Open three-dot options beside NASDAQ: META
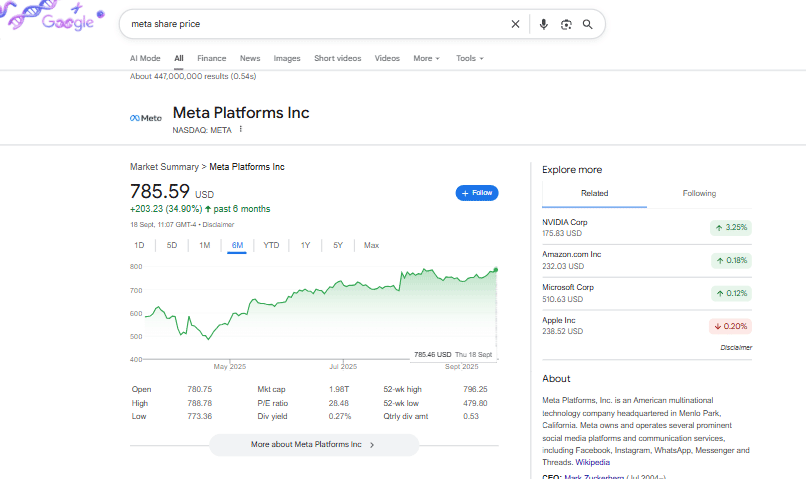Viewport: 806px width, 479px height. click(241, 129)
